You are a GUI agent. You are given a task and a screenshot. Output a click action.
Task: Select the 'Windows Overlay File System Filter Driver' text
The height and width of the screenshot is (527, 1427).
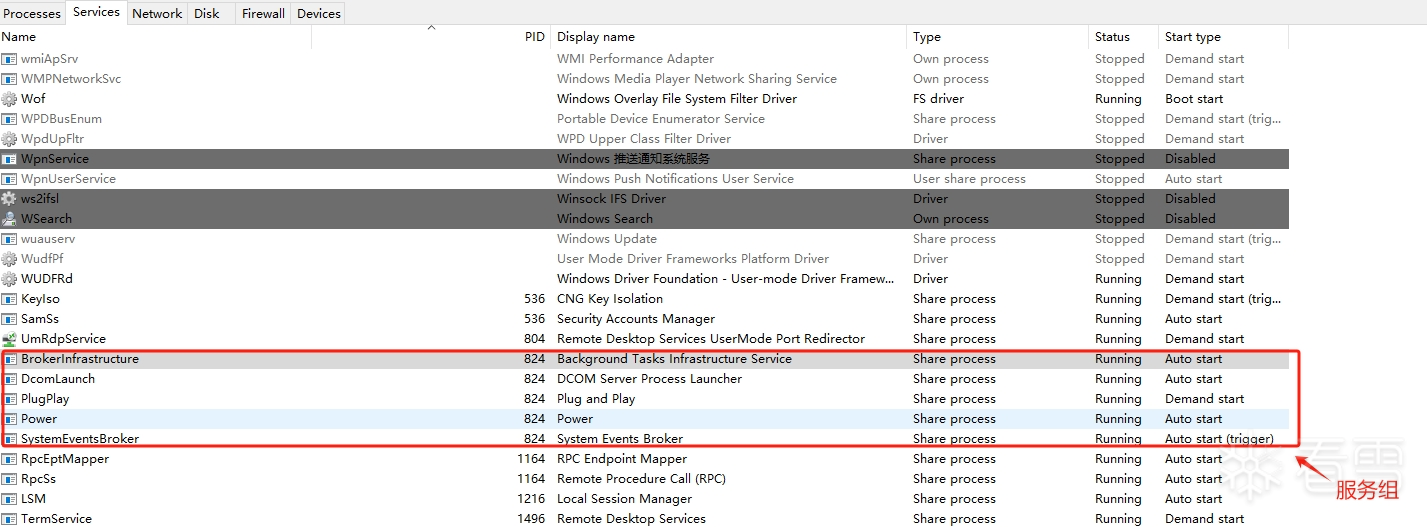pyautogui.click(x=677, y=99)
